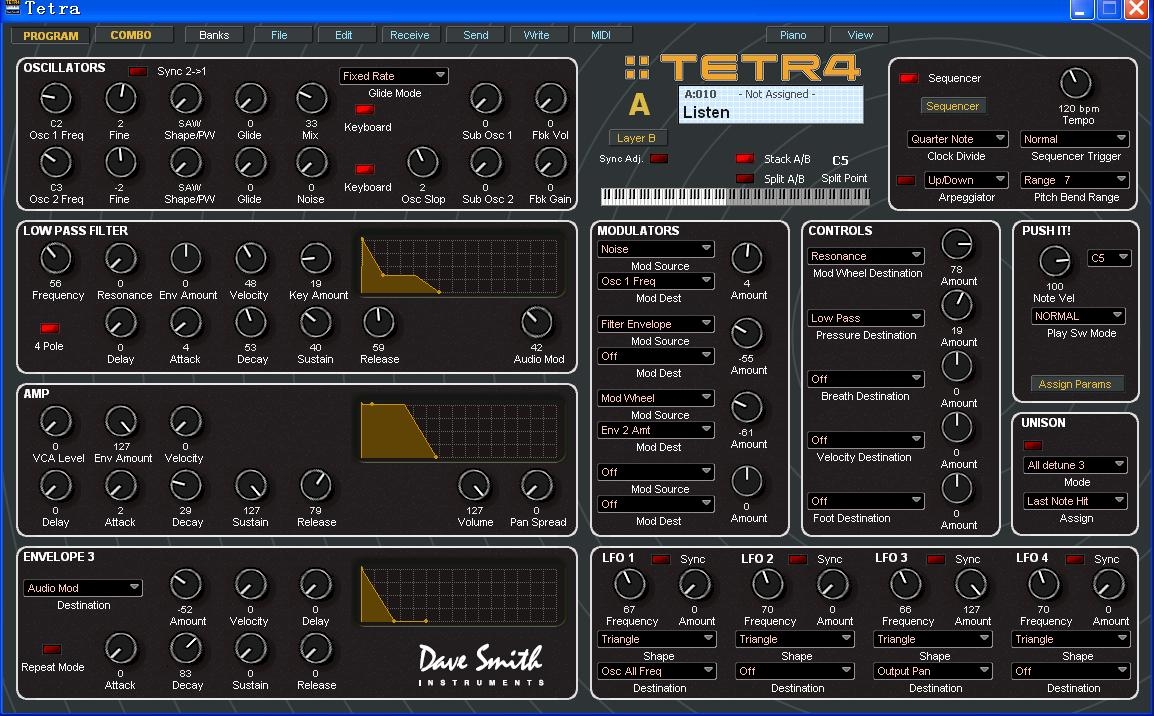Toggle the Stack A/B LED

click(745, 159)
